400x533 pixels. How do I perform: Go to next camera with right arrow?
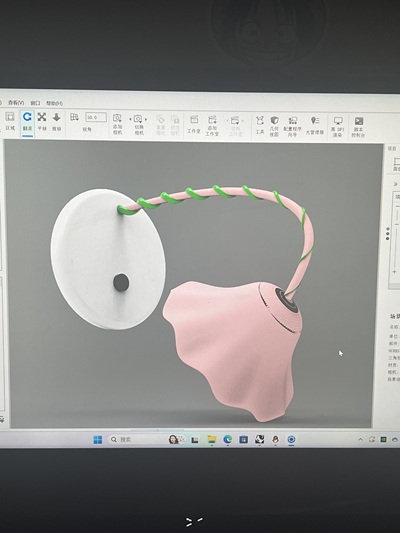point(146,119)
